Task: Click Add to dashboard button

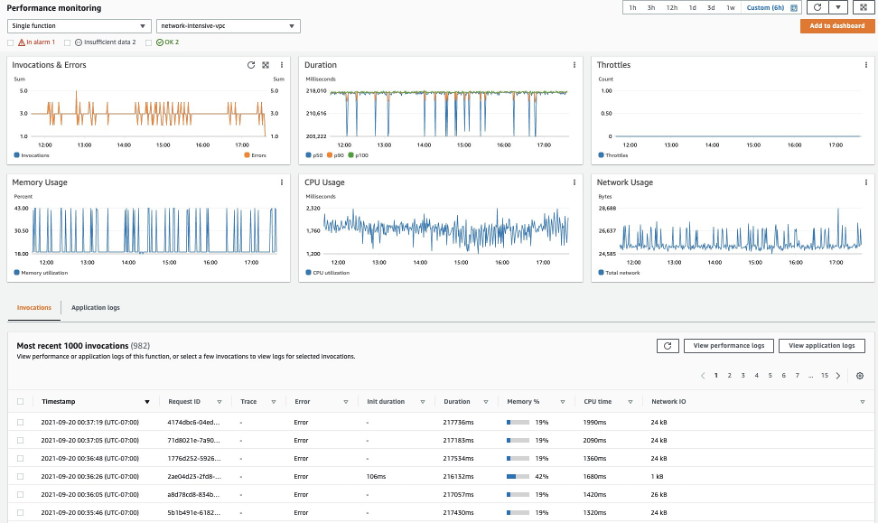Action: [837, 26]
